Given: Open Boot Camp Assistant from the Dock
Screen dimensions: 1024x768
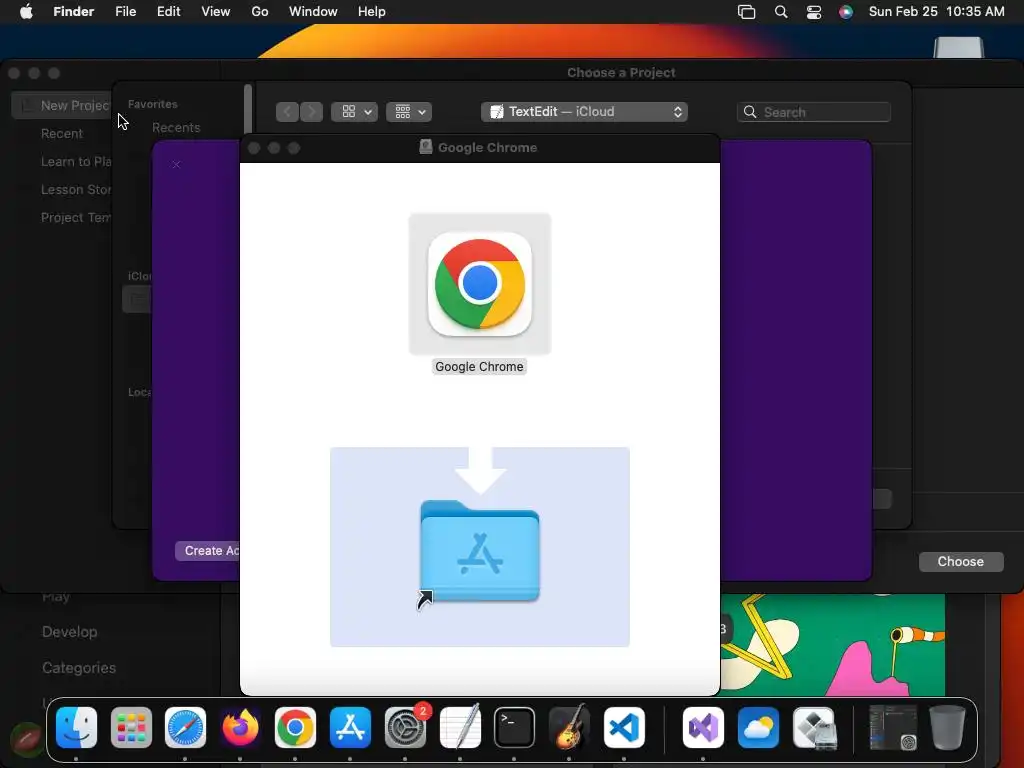Looking at the screenshot, I should [814, 728].
